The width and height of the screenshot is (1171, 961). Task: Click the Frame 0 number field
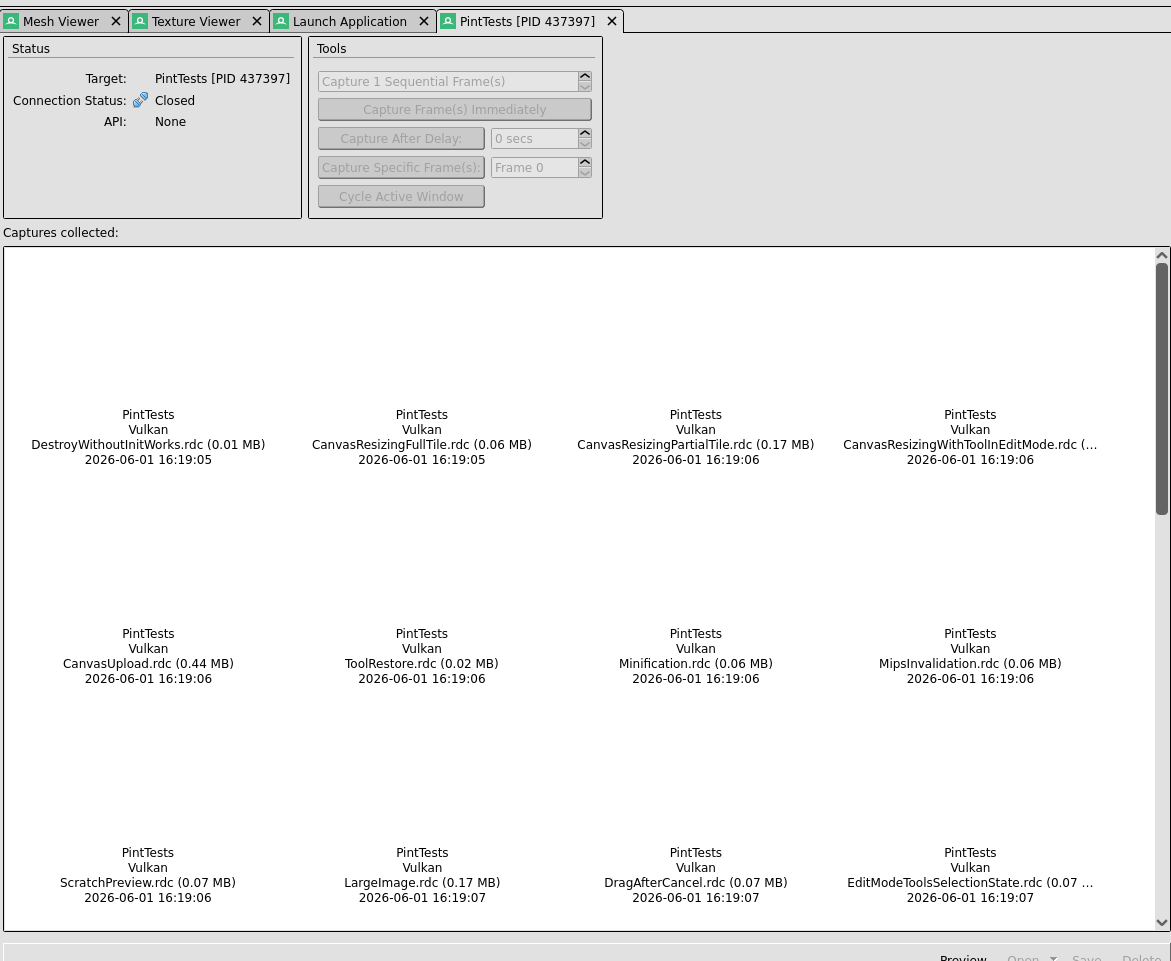point(535,168)
